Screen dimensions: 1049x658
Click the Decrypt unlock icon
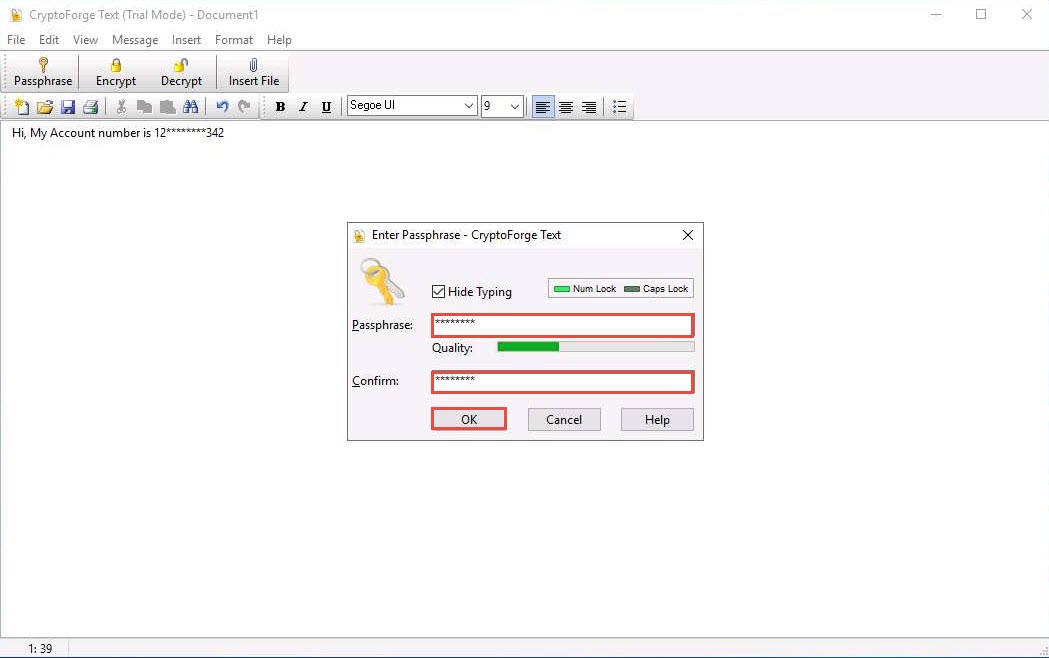coord(181,66)
